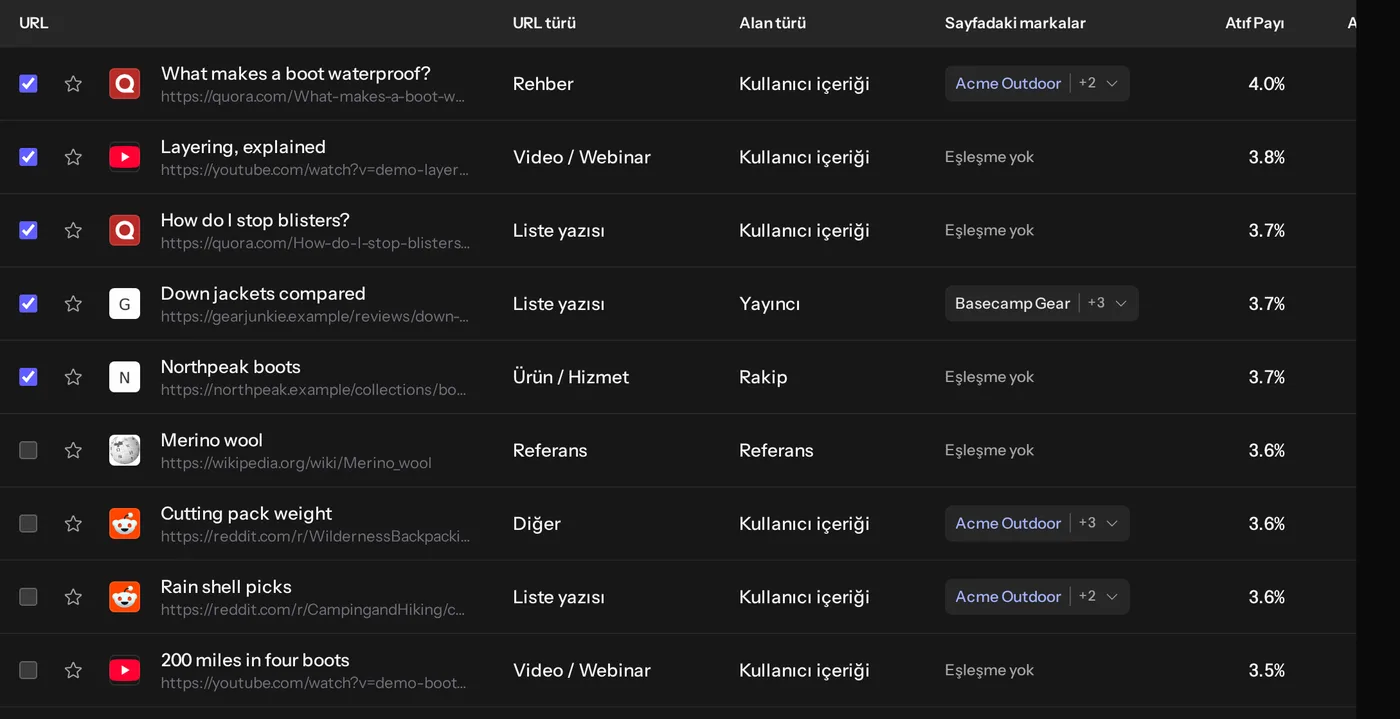Click 'Eşleşme yok' in the 'Northpeak boots' row
The width and height of the screenshot is (1400, 719).
point(990,377)
